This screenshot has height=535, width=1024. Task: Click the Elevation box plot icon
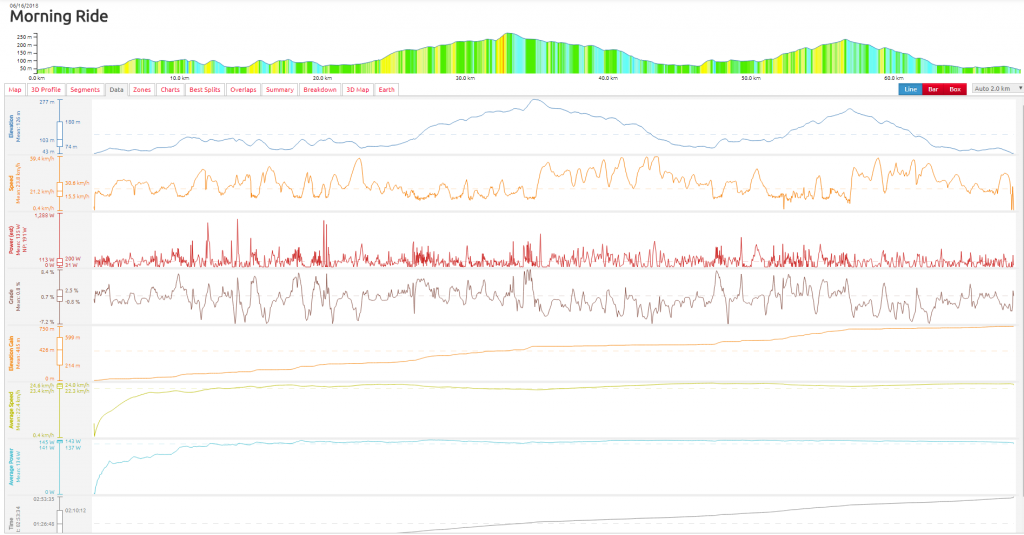[x=59, y=132]
